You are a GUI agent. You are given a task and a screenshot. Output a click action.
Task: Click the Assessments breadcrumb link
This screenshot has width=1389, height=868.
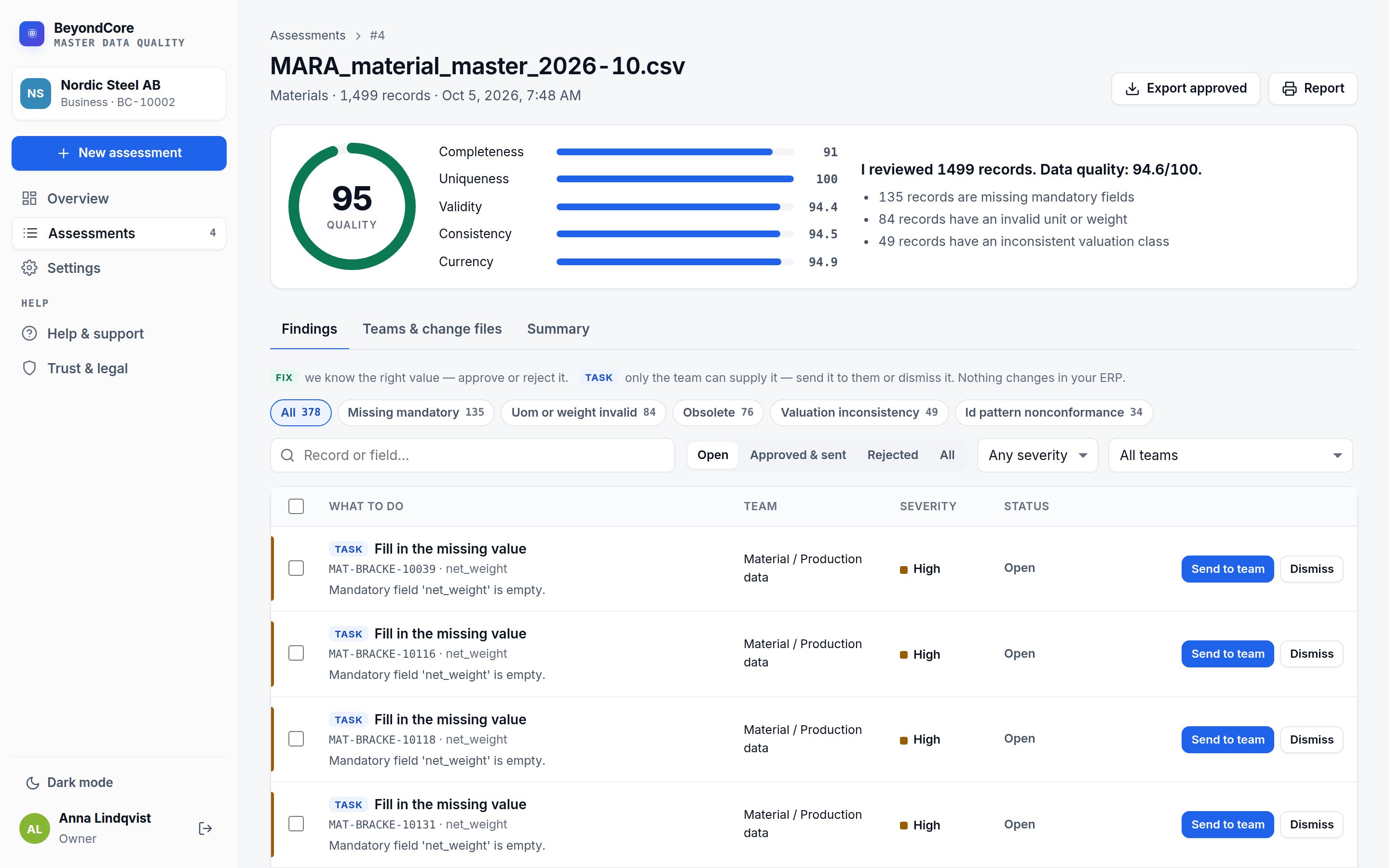(308, 36)
